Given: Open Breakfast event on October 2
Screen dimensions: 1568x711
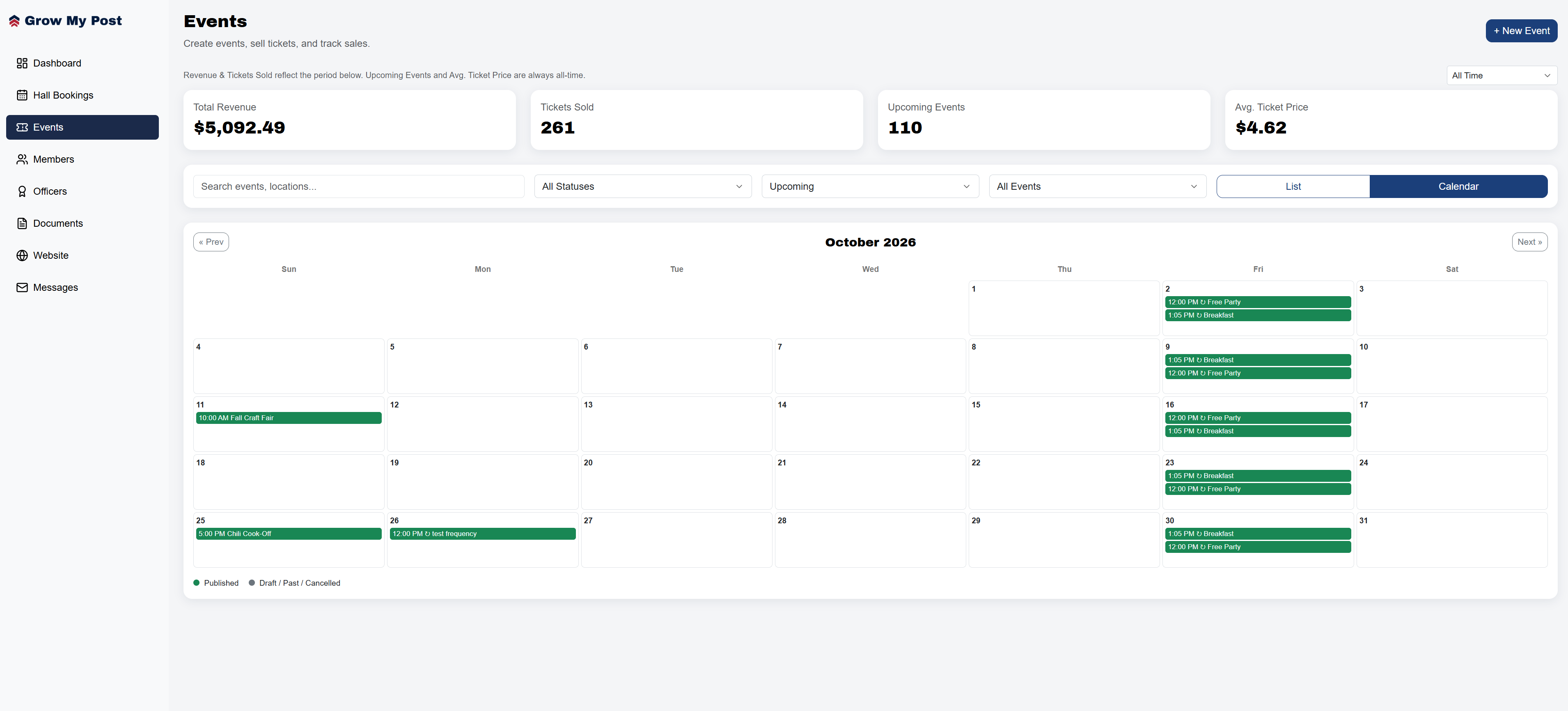Looking at the screenshot, I should tap(1258, 315).
